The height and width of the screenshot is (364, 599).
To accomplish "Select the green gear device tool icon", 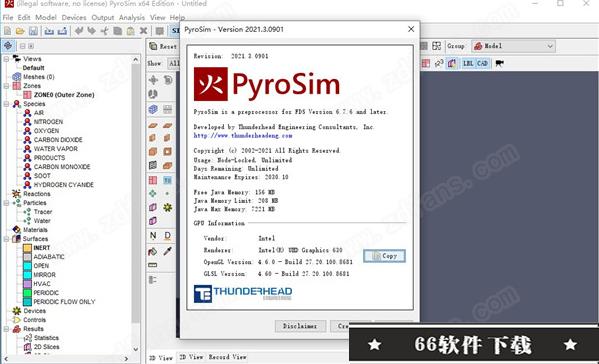I will [x=167, y=207].
